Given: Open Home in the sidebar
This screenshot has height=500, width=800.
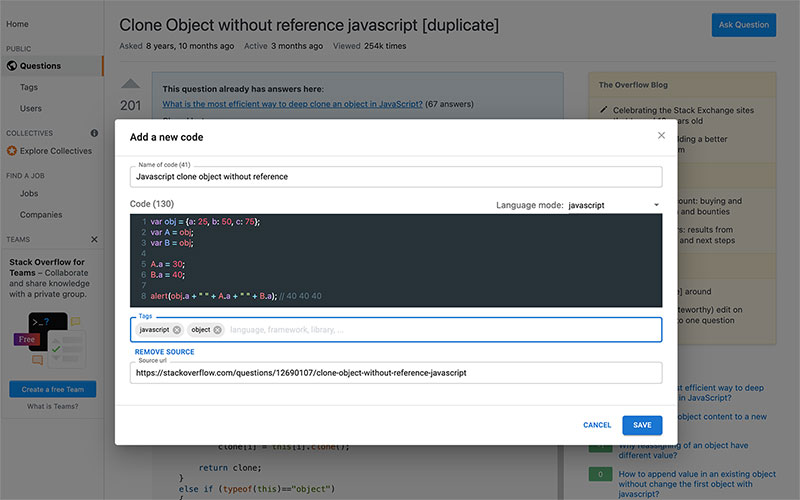Looking at the screenshot, I should (x=17, y=24).
